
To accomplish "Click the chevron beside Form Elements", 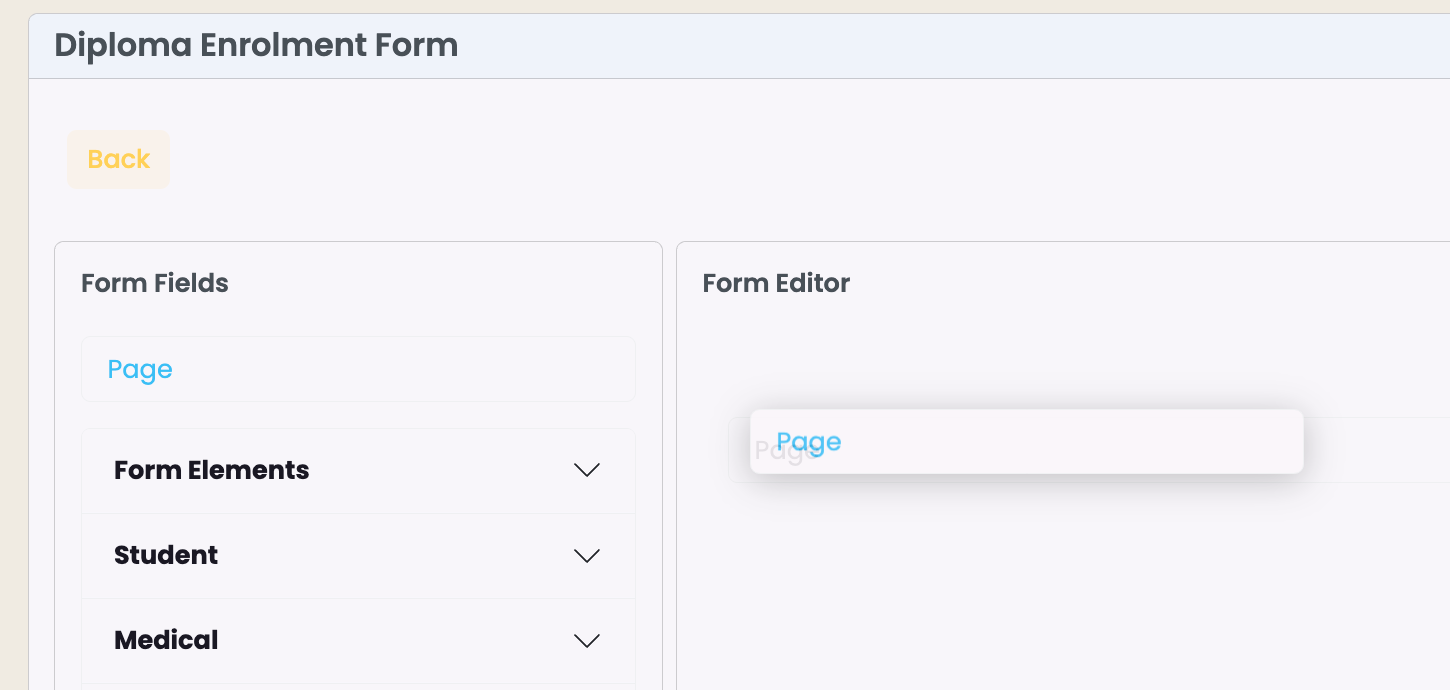I will click(587, 470).
